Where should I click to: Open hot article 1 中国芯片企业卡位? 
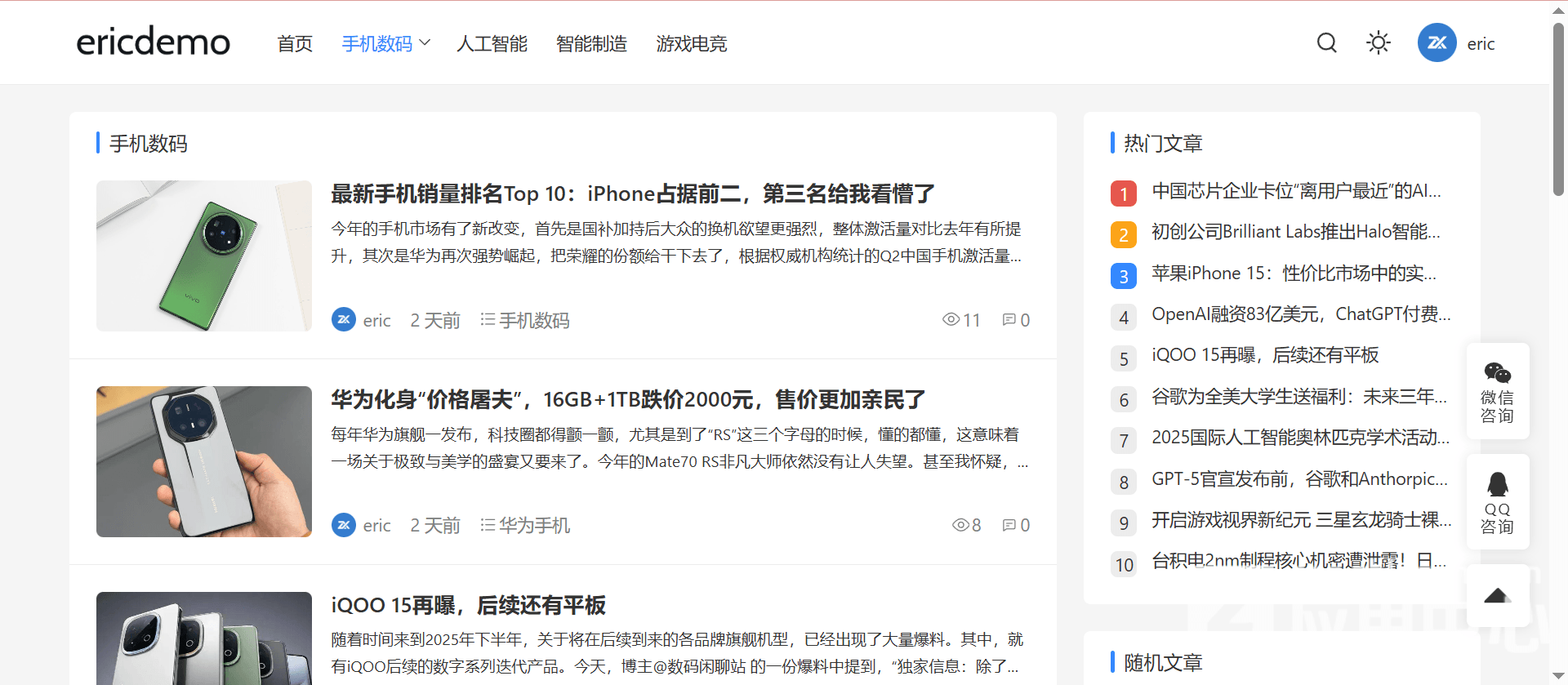coord(1296,191)
